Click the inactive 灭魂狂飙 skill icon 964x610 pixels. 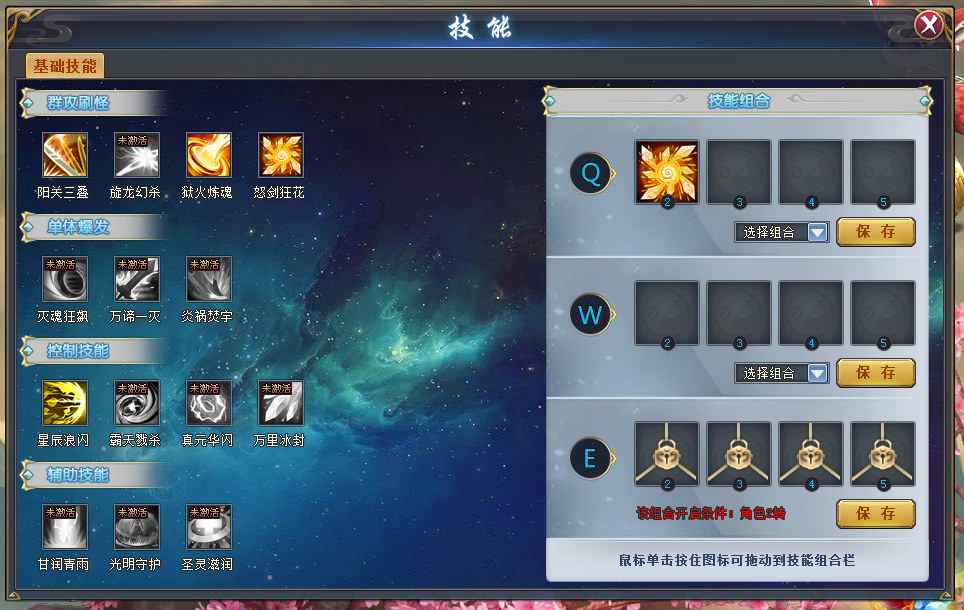[65, 279]
